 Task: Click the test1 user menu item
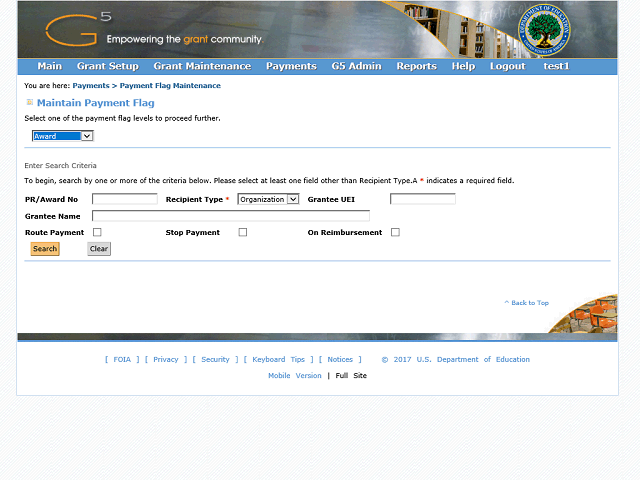[x=556, y=66]
